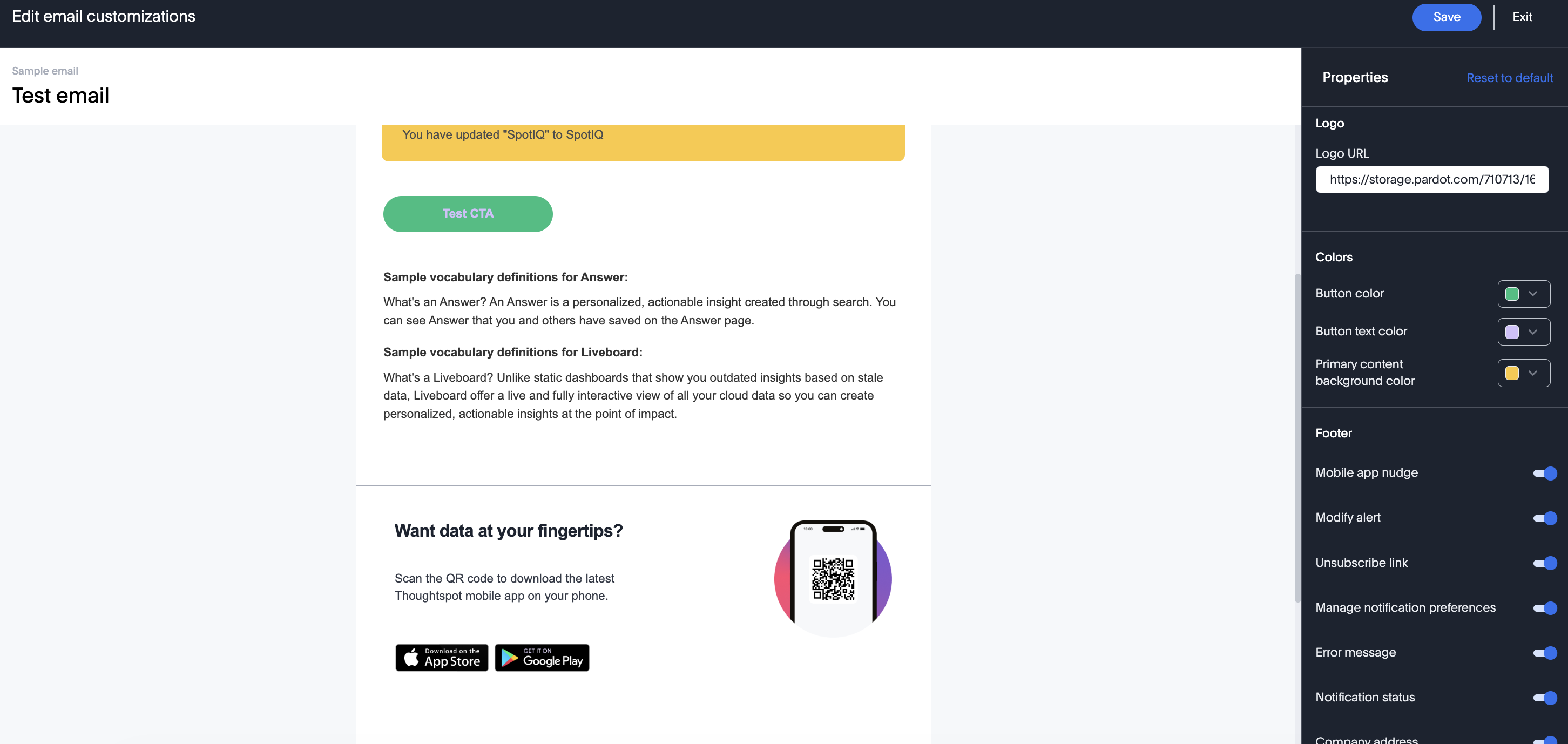Image resolution: width=1568 pixels, height=744 pixels.
Task: Click the Test CTA button
Action: point(468,214)
